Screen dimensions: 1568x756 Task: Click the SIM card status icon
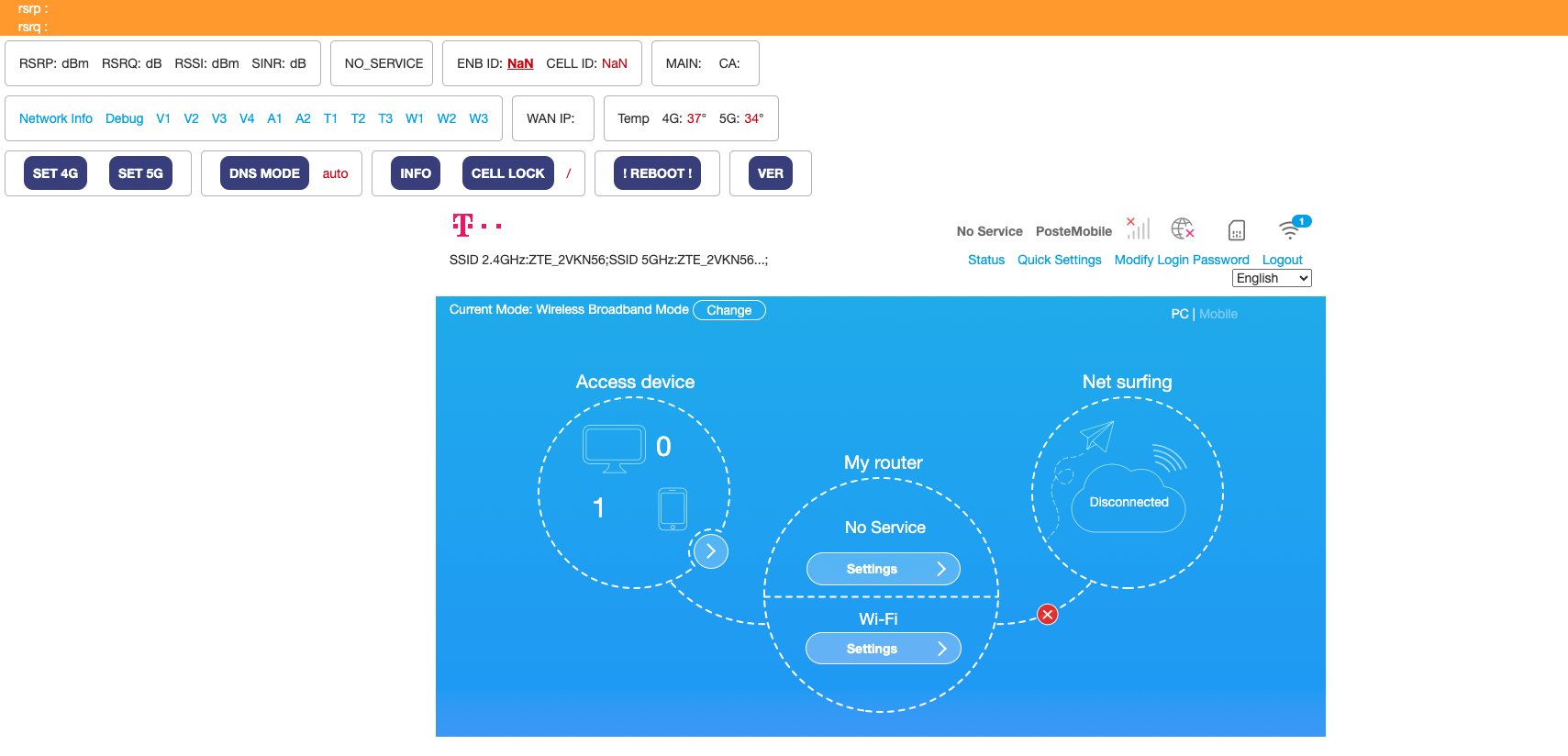pyautogui.click(x=1236, y=229)
